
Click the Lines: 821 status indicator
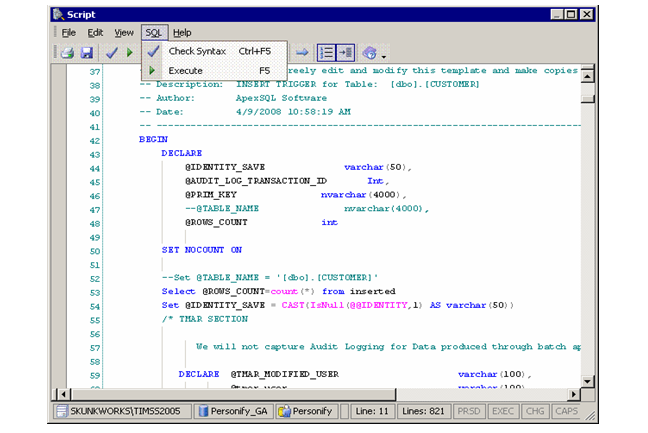tap(423, 411)
